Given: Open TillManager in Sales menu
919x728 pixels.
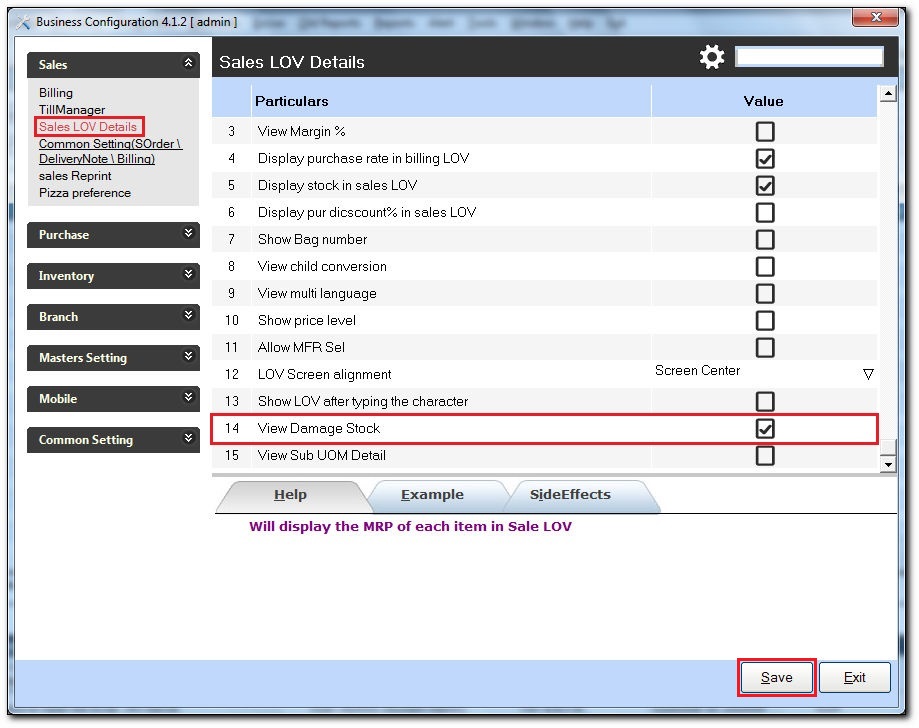Looking at the screenshot, I should click(x=72, y=110).
